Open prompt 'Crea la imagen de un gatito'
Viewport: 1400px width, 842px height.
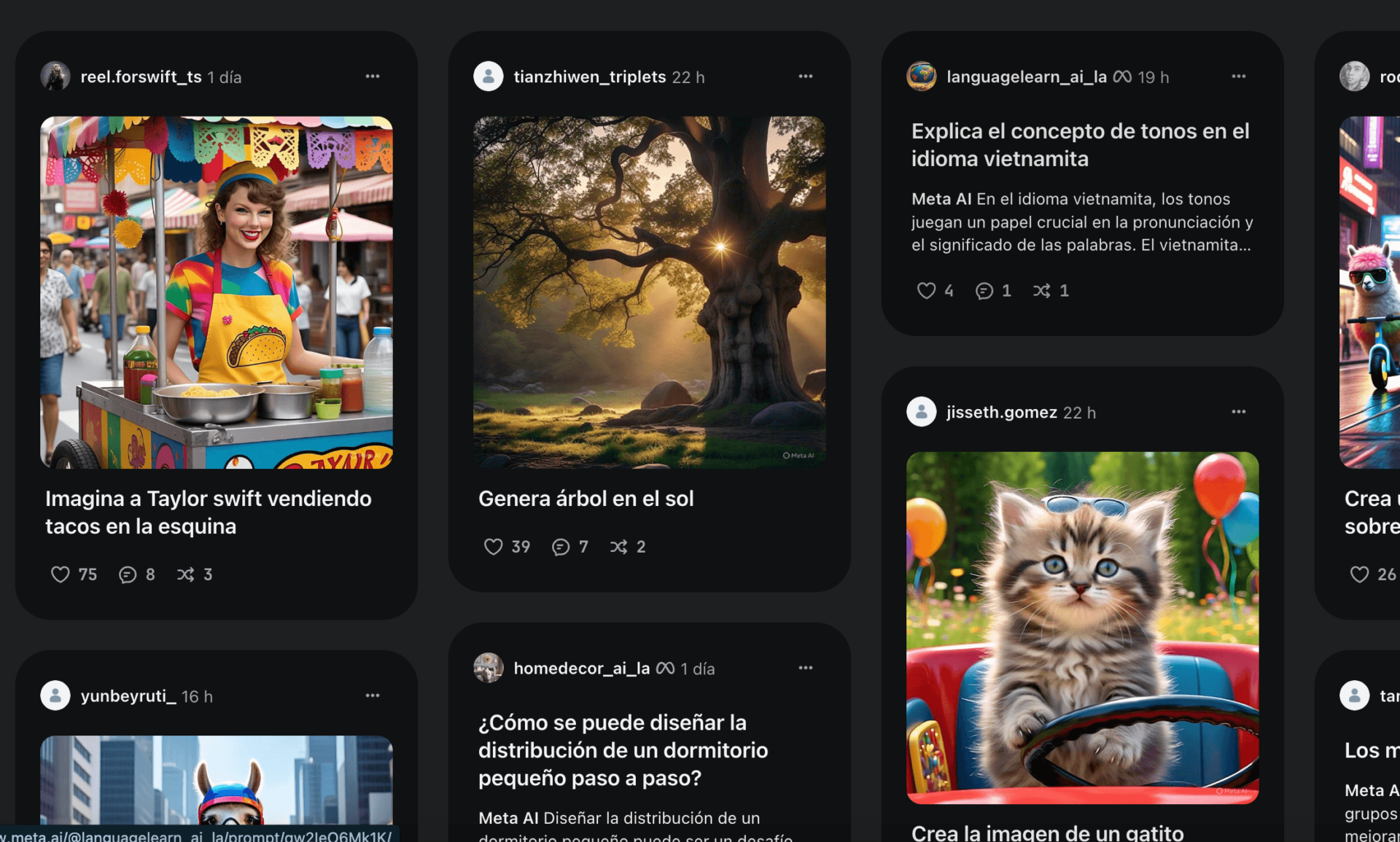coord(1048,833)
